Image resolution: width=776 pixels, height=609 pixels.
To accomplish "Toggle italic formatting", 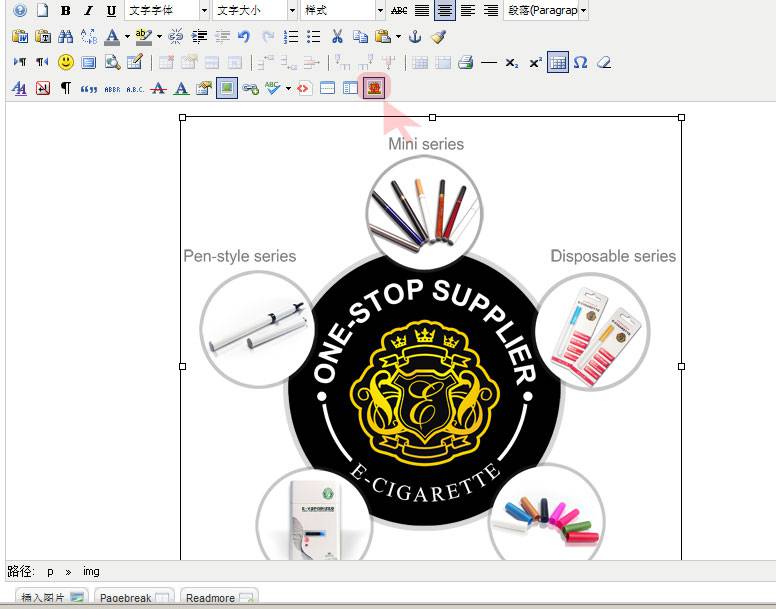I will coord(88,11).
